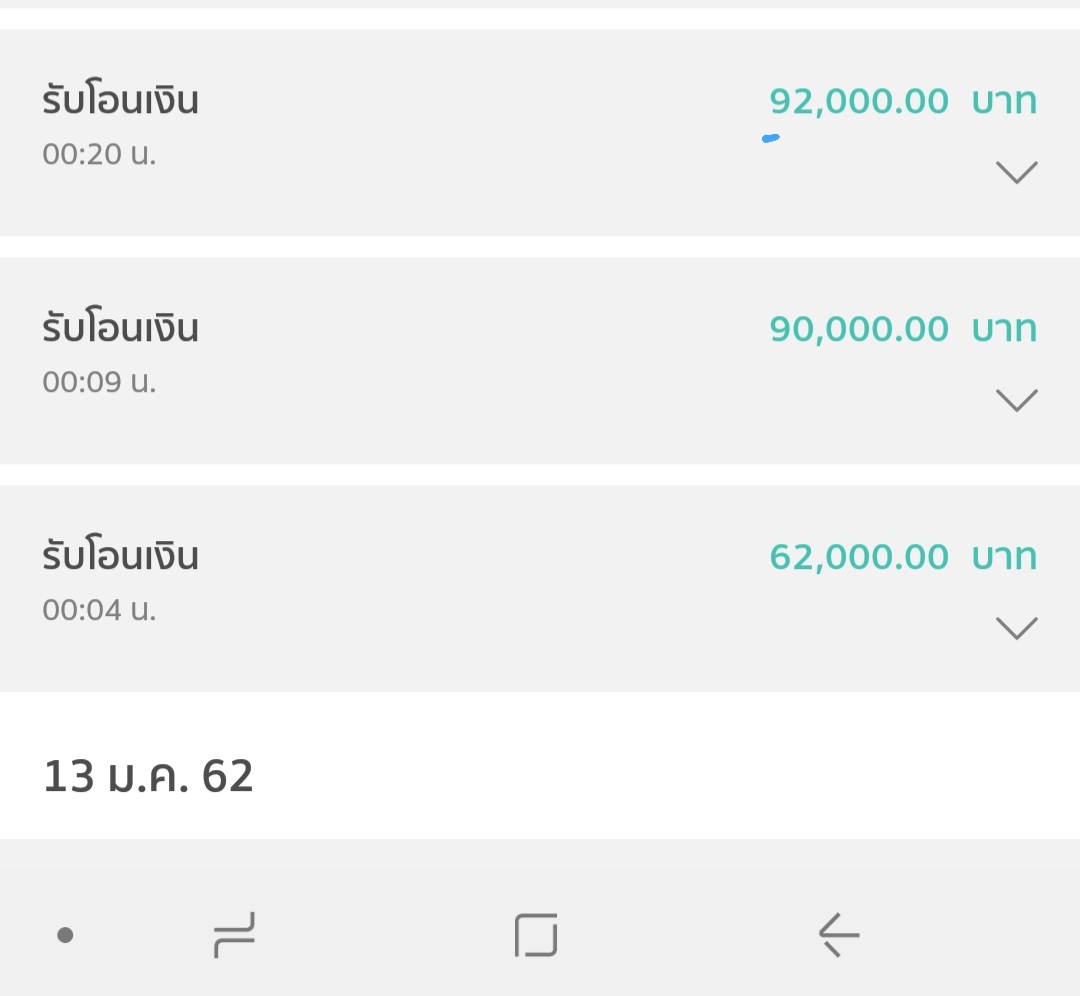Expand the 92,000.00 transfer details chevron
This screenshot has height=996, width=1080.
1017,172
